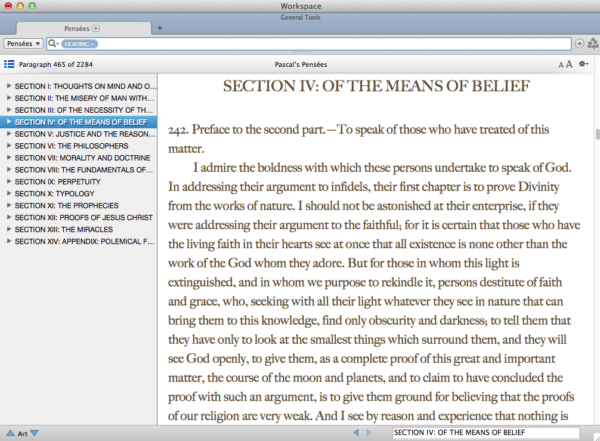Select highlighted Section IV: Means of Belief entry
This screenshot has height=441, width=600.
(78, 122)
